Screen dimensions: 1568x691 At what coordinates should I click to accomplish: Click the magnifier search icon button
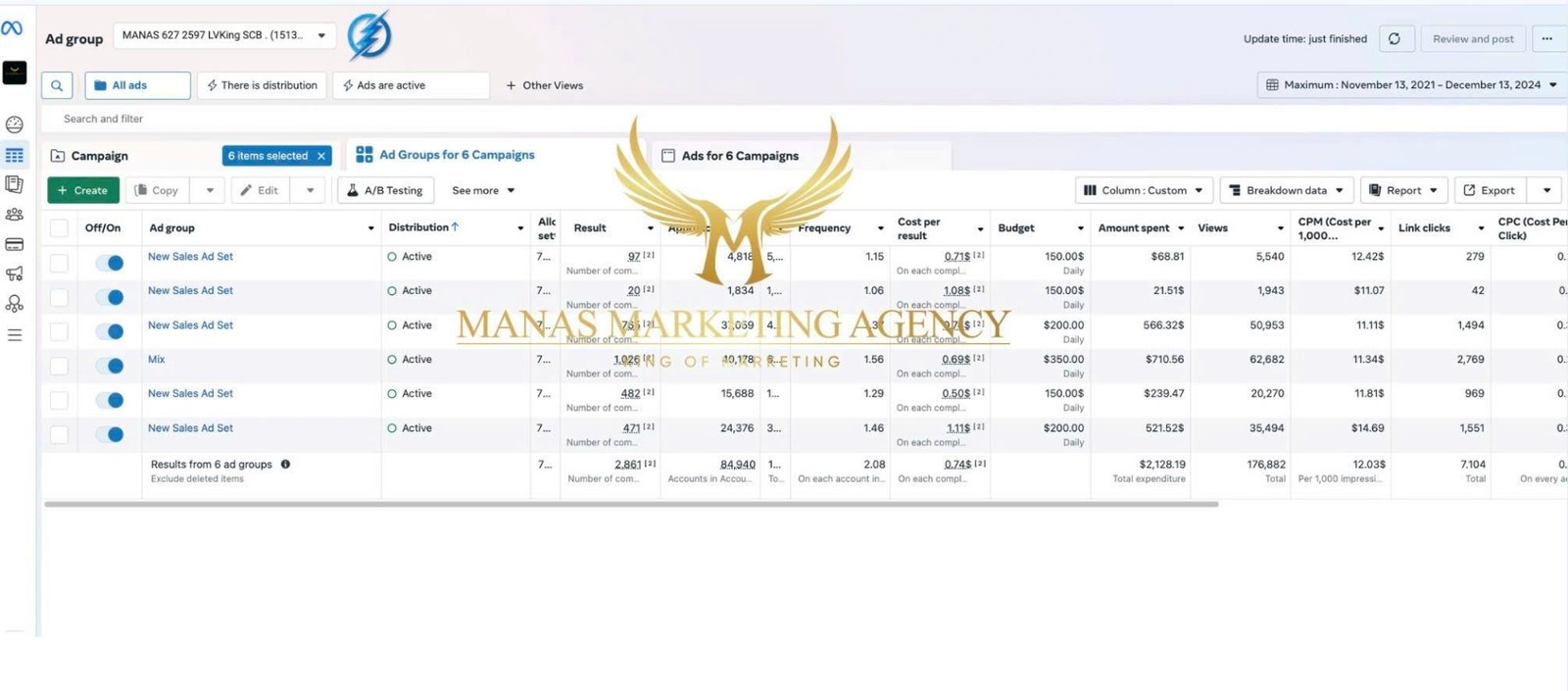(57, 85)
